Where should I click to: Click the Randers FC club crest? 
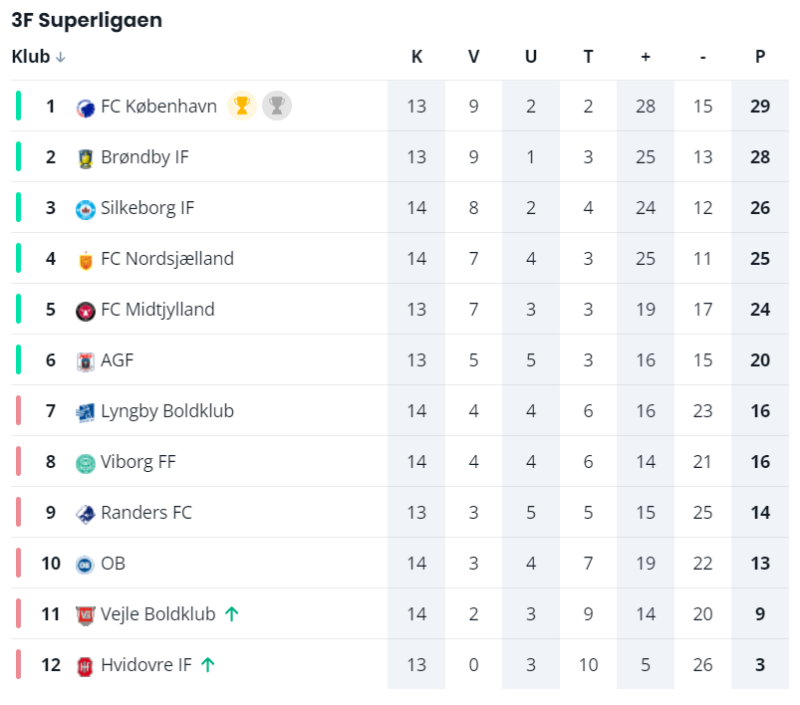86,514
